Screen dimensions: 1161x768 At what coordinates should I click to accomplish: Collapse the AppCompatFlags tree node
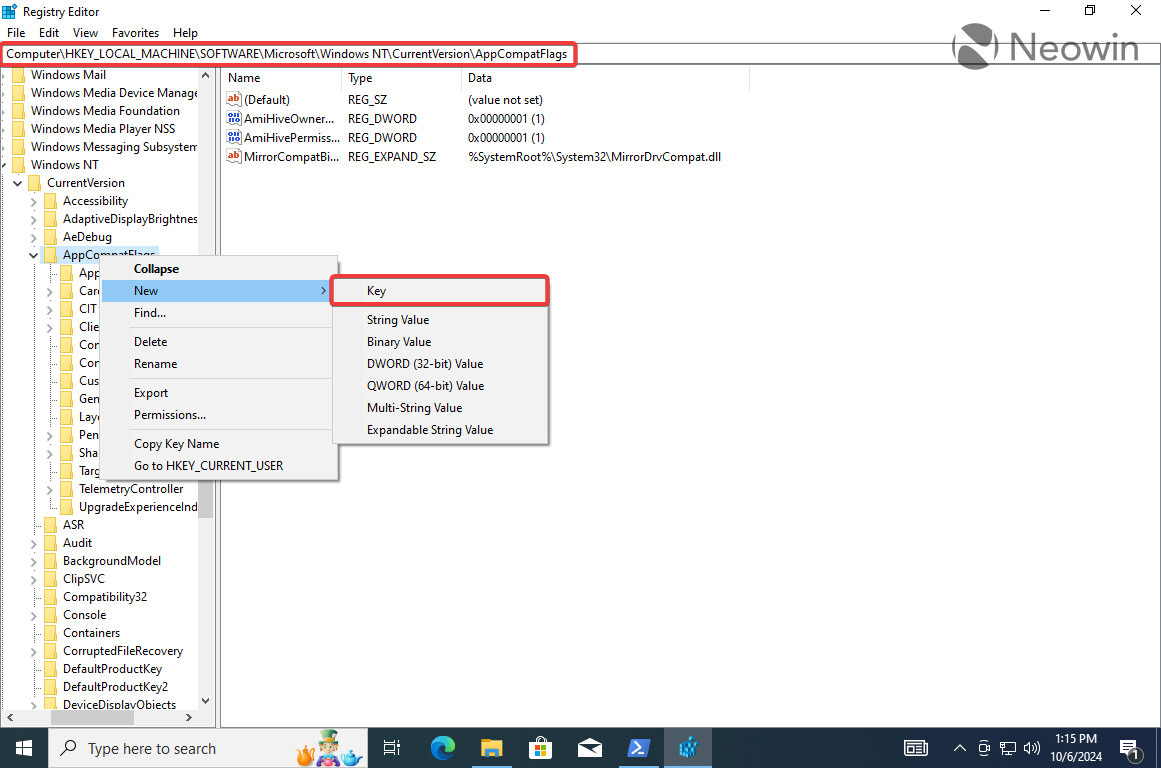33,255
